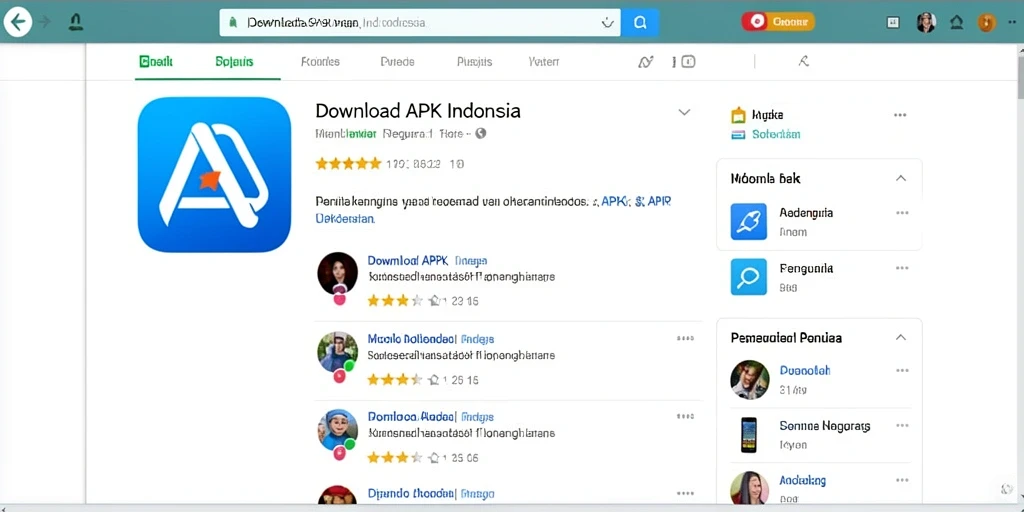1024x512 pixels.
Task: Click the pen icon at right of tab bar
Action: point(804,62)
